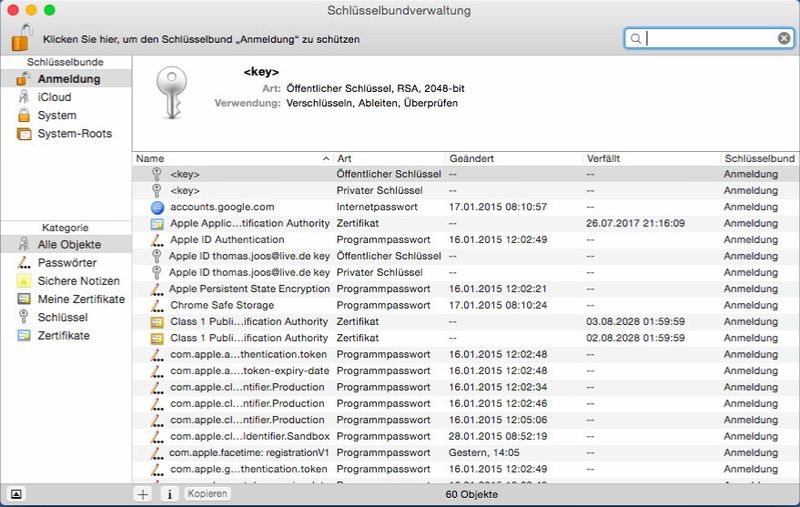Click key icon of public <key> row

pos(157,174)
